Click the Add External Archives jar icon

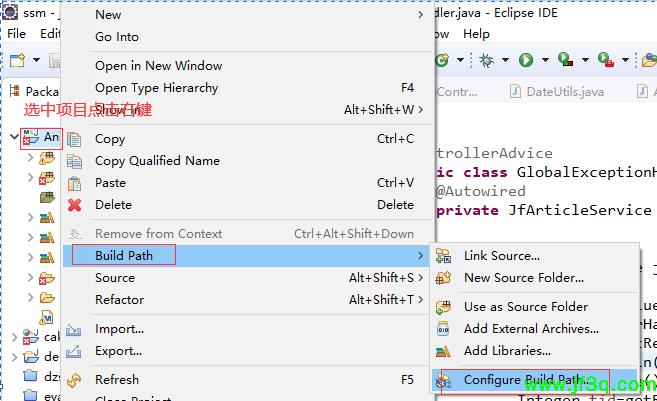pyautogui.click(x=444, y=329)
